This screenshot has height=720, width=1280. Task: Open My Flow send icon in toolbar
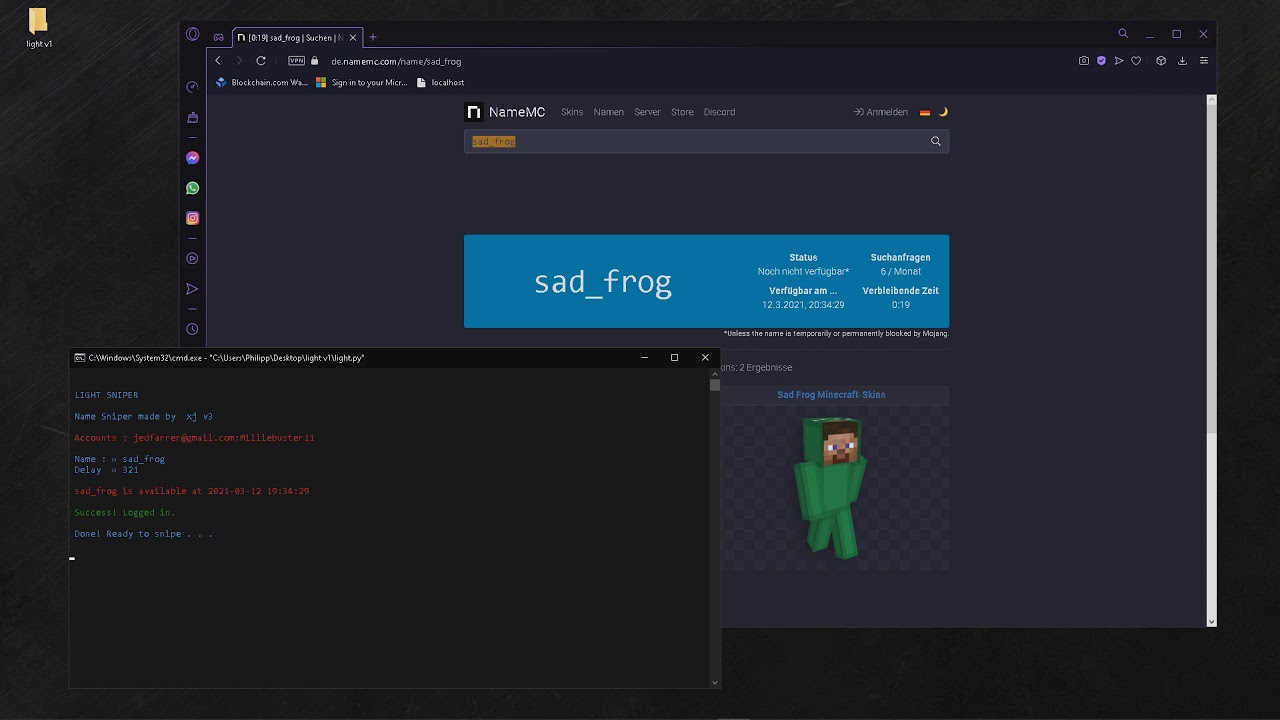pyautogui.click(x=1119, y=61)
